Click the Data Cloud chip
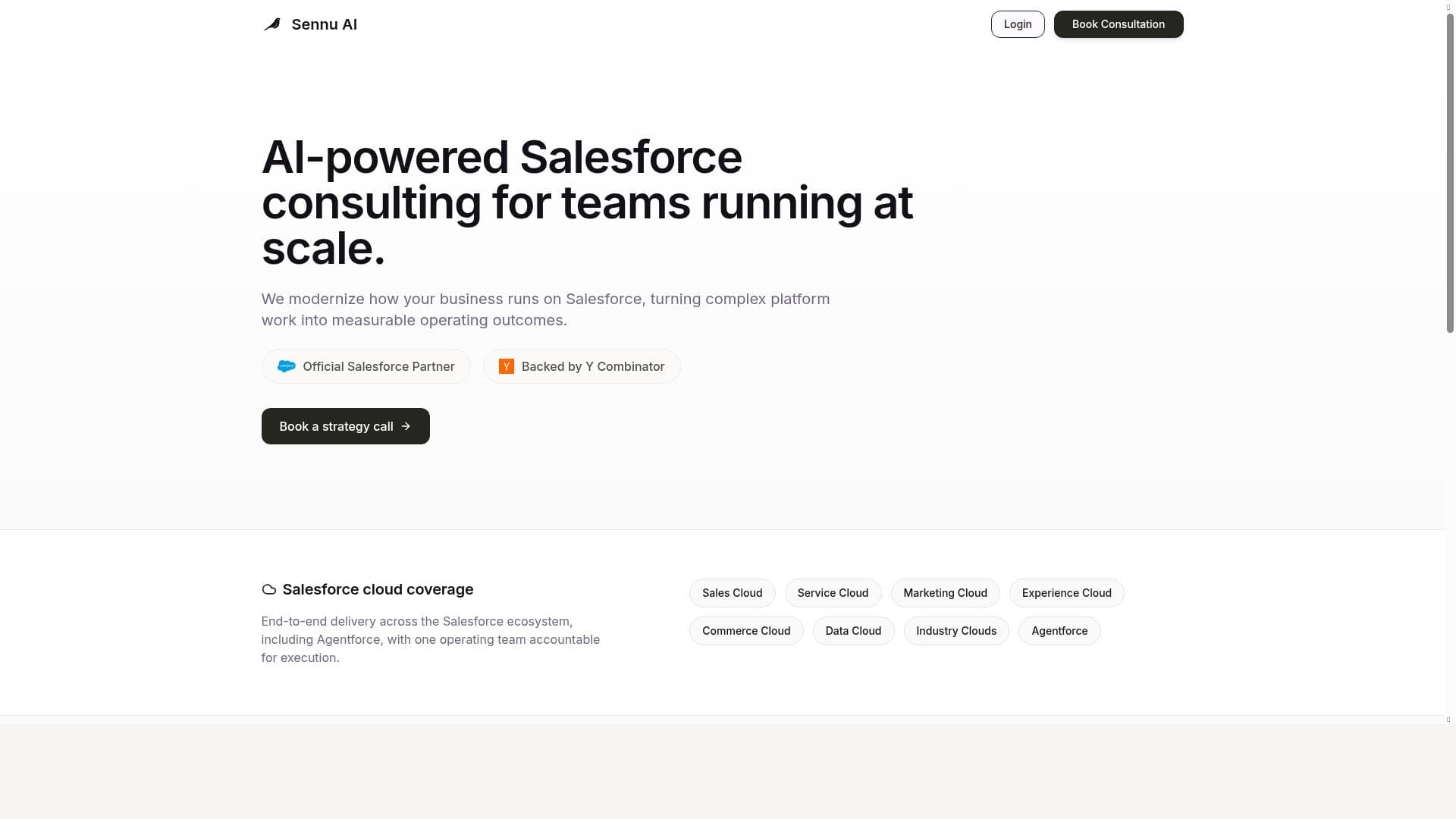 tap(853, 631)
